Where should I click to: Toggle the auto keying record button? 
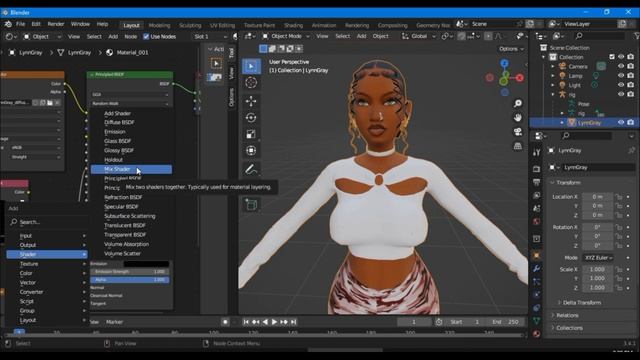(x=225, y=322)
